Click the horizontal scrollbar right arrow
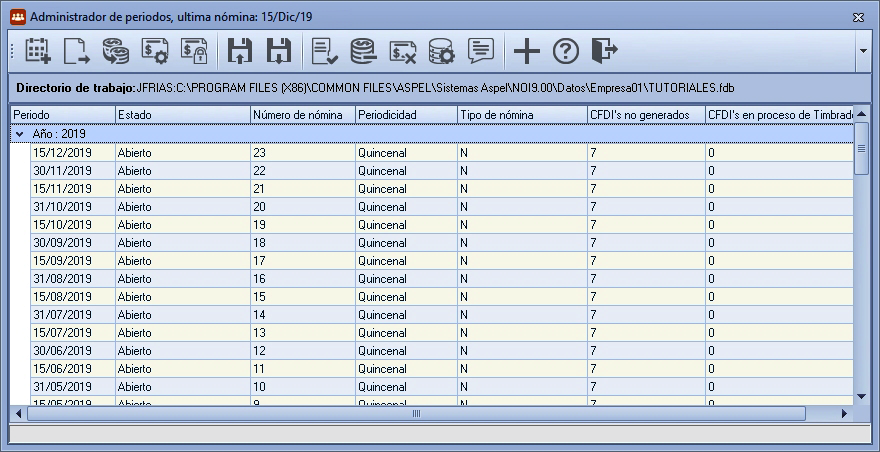Viewport: 880px width, 452px height. click(844, 414)
